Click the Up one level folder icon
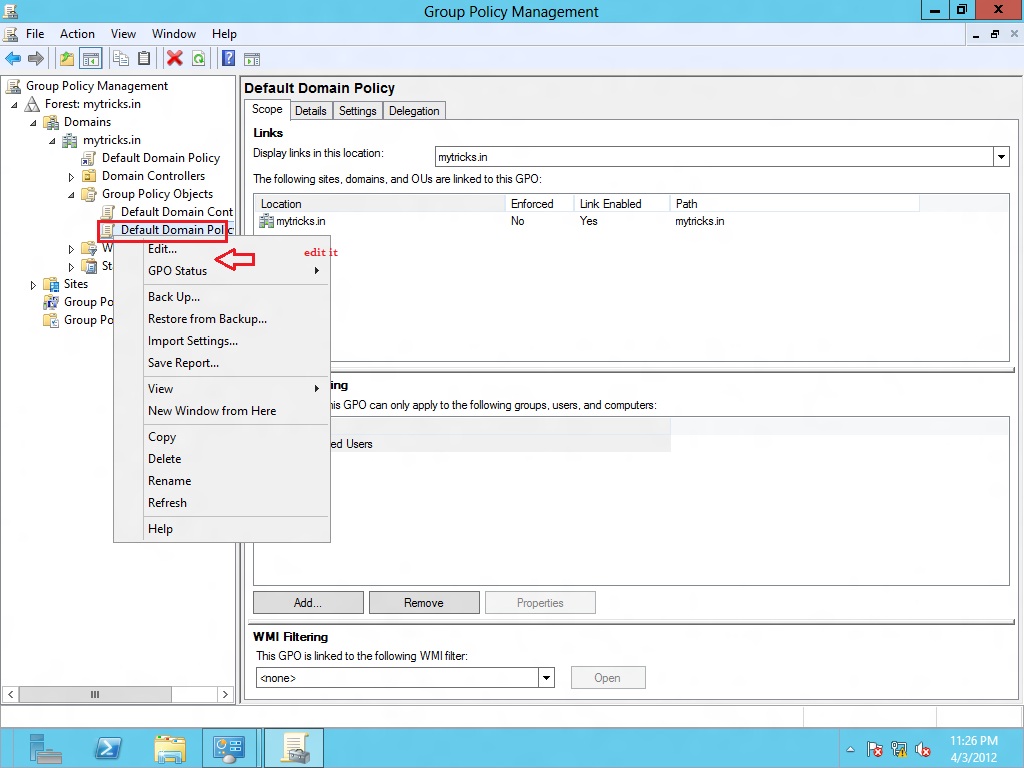The image size is (1024, 768). click(67, 59)
